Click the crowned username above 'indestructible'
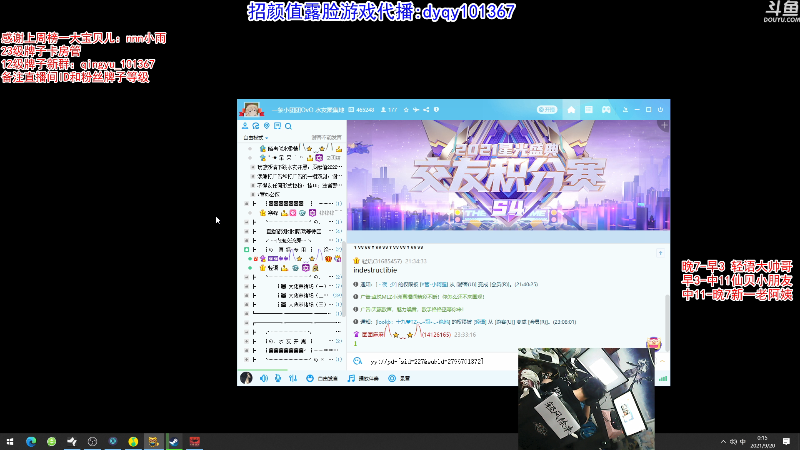800x450 pixels. [382, 261]
